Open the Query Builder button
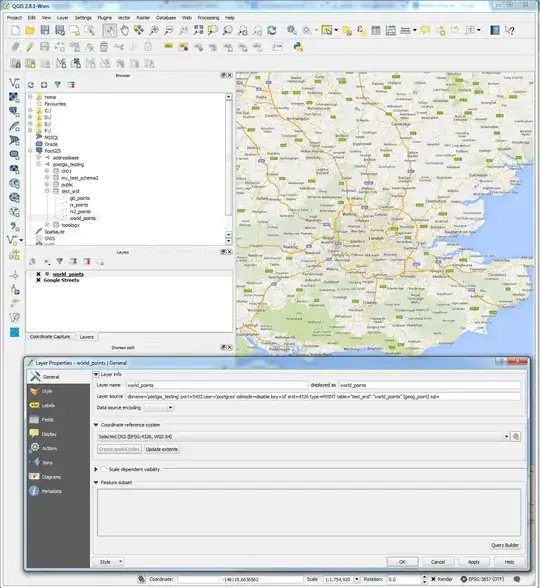 pos(505,545)
